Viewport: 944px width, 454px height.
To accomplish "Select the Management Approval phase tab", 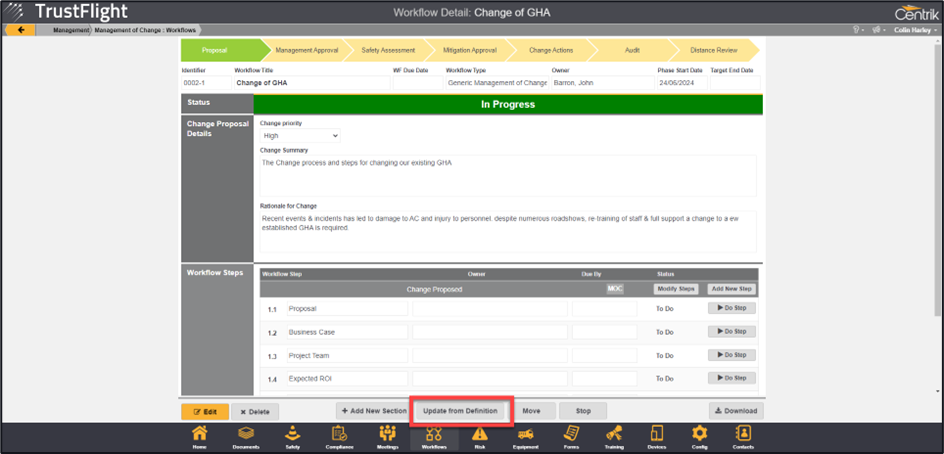I will (x=304, y=50).
